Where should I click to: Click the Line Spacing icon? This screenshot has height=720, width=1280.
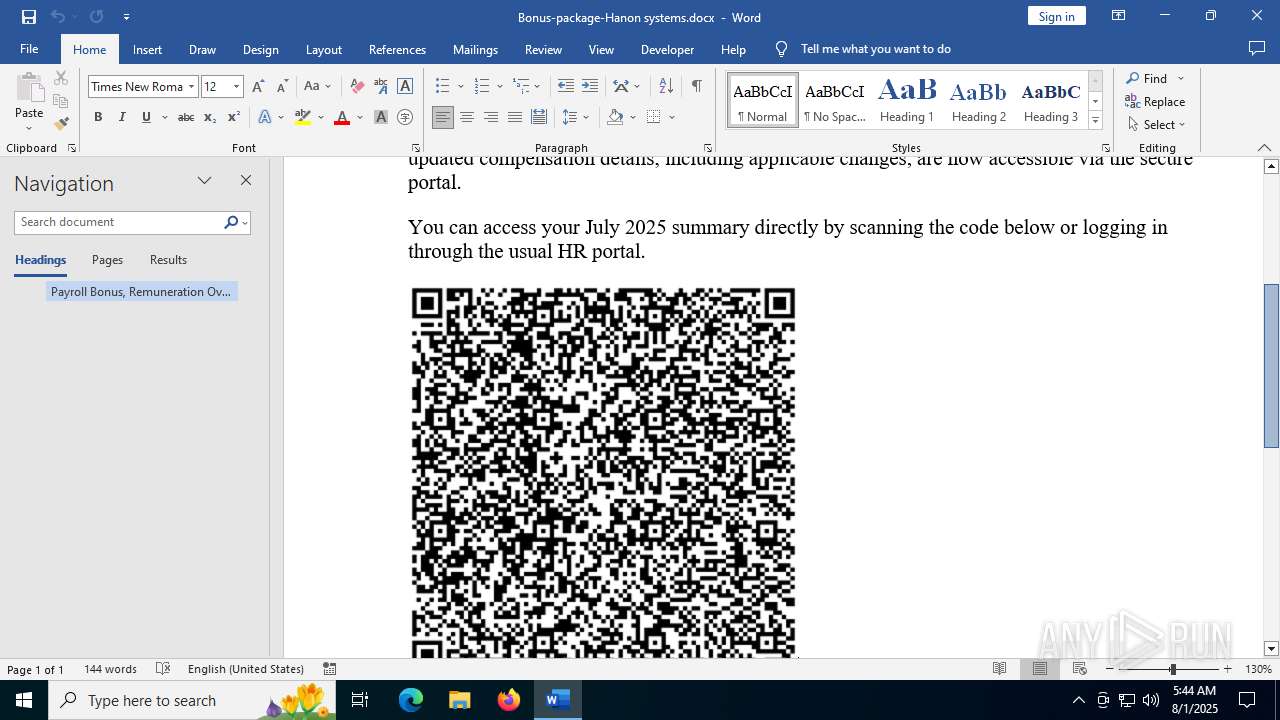pos(570,117)
